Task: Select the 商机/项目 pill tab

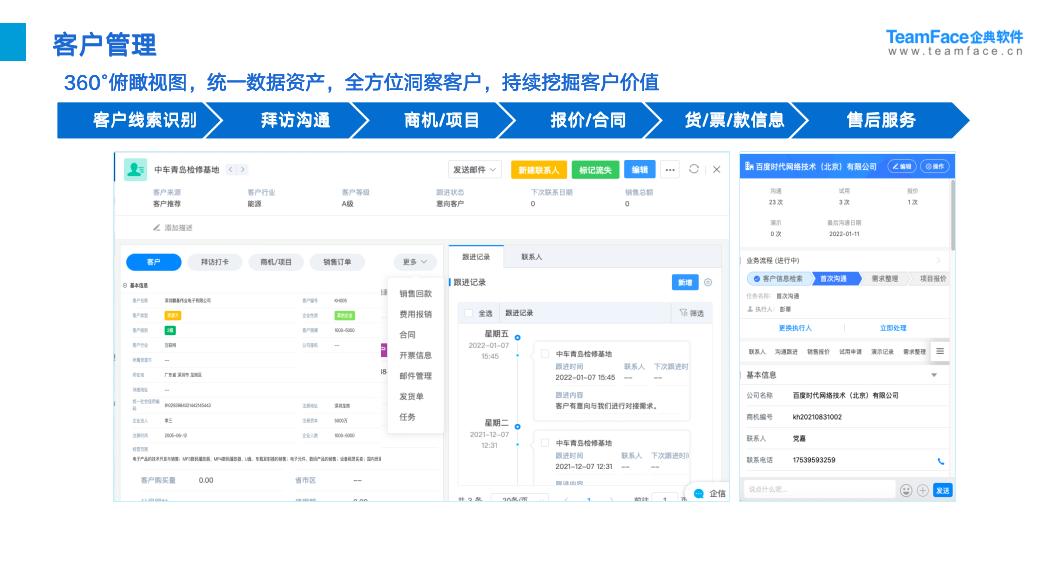Action: point(276,262)
